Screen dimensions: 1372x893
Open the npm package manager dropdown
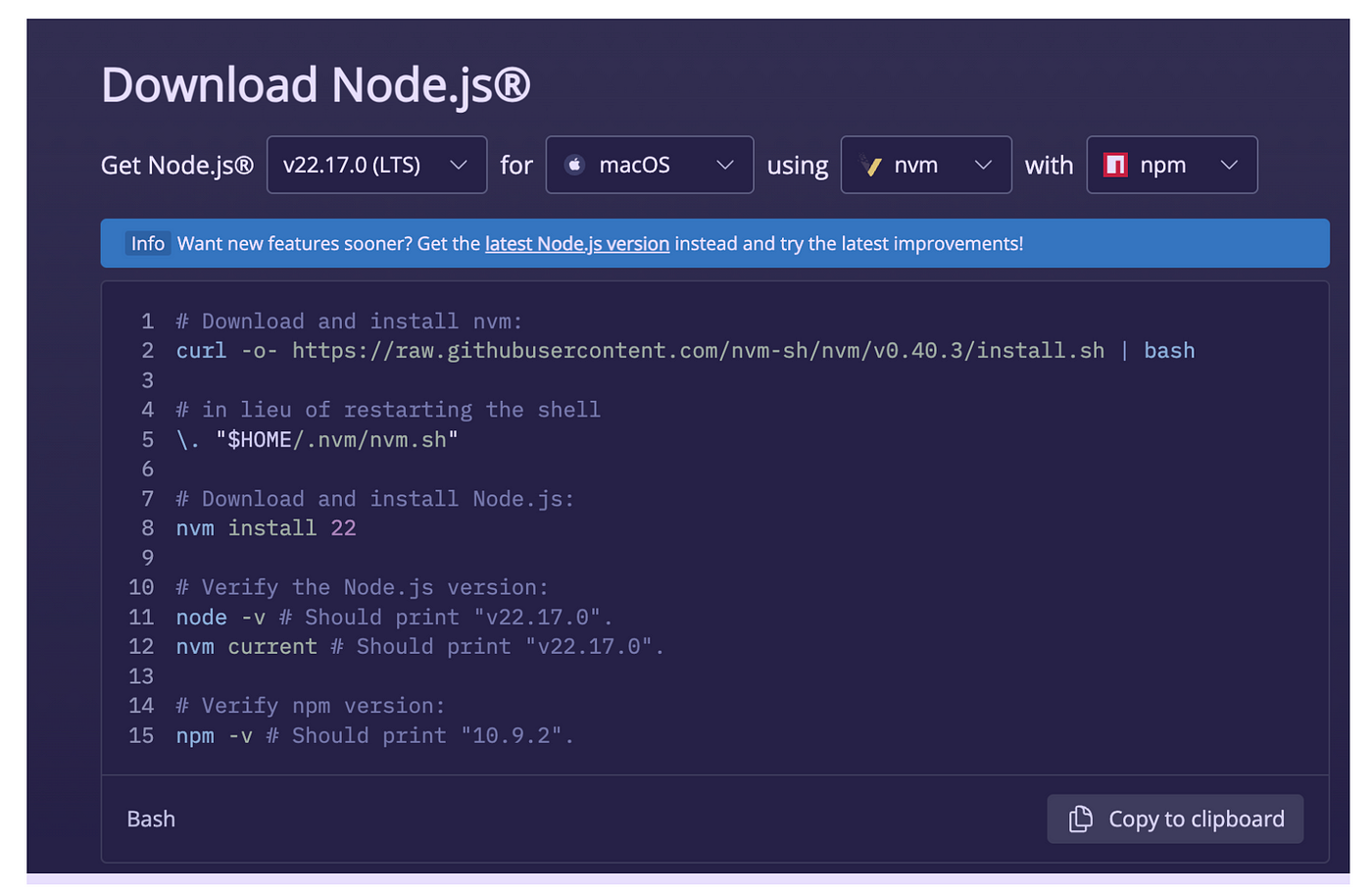(1171, 165)
